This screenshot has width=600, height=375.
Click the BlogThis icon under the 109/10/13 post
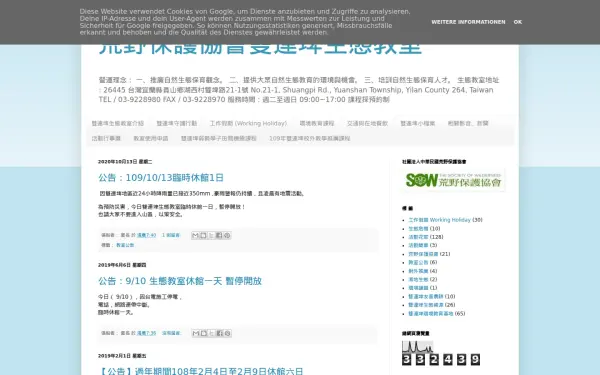pos(203,235)
